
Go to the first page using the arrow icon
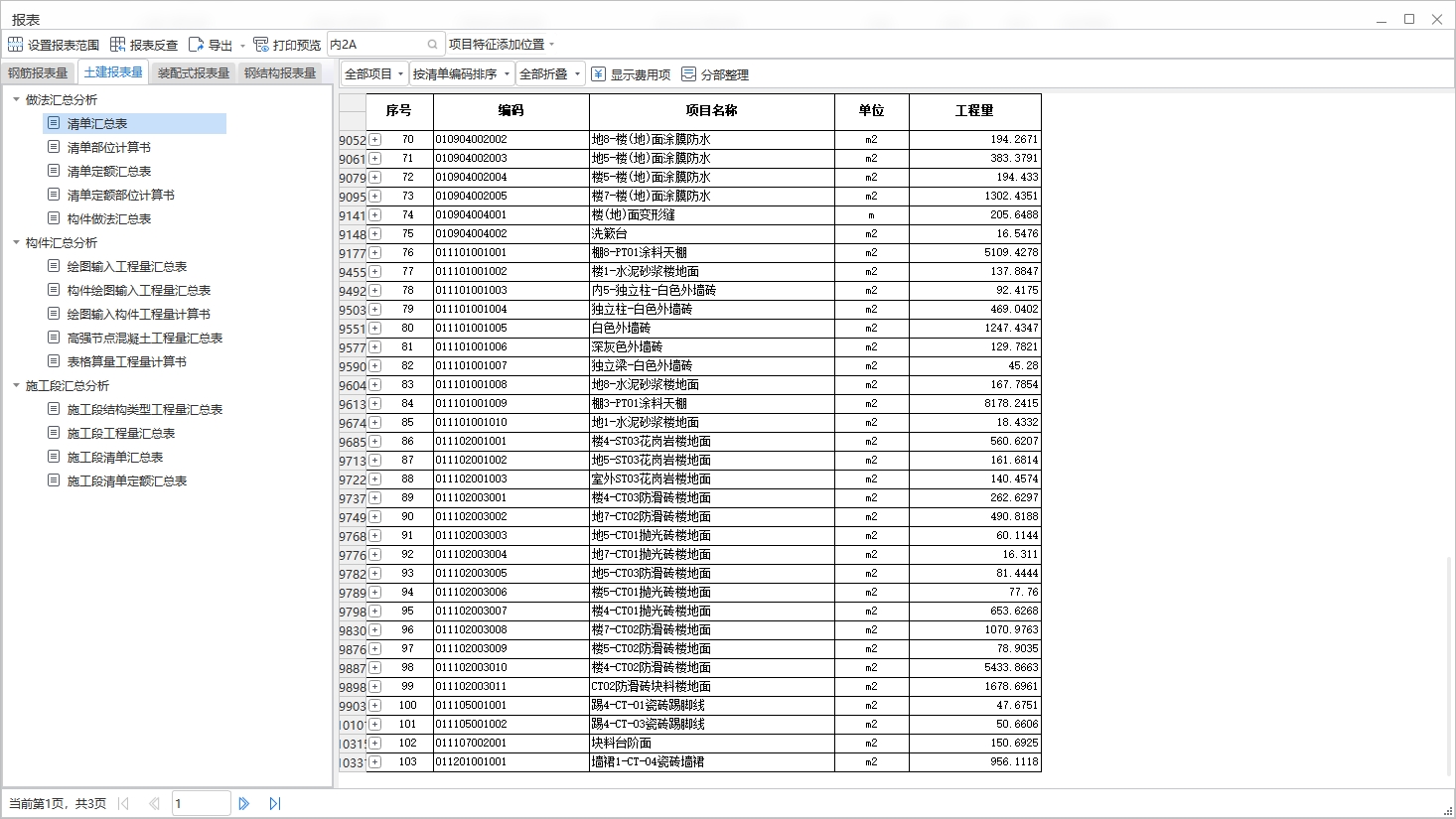(123, 803)
